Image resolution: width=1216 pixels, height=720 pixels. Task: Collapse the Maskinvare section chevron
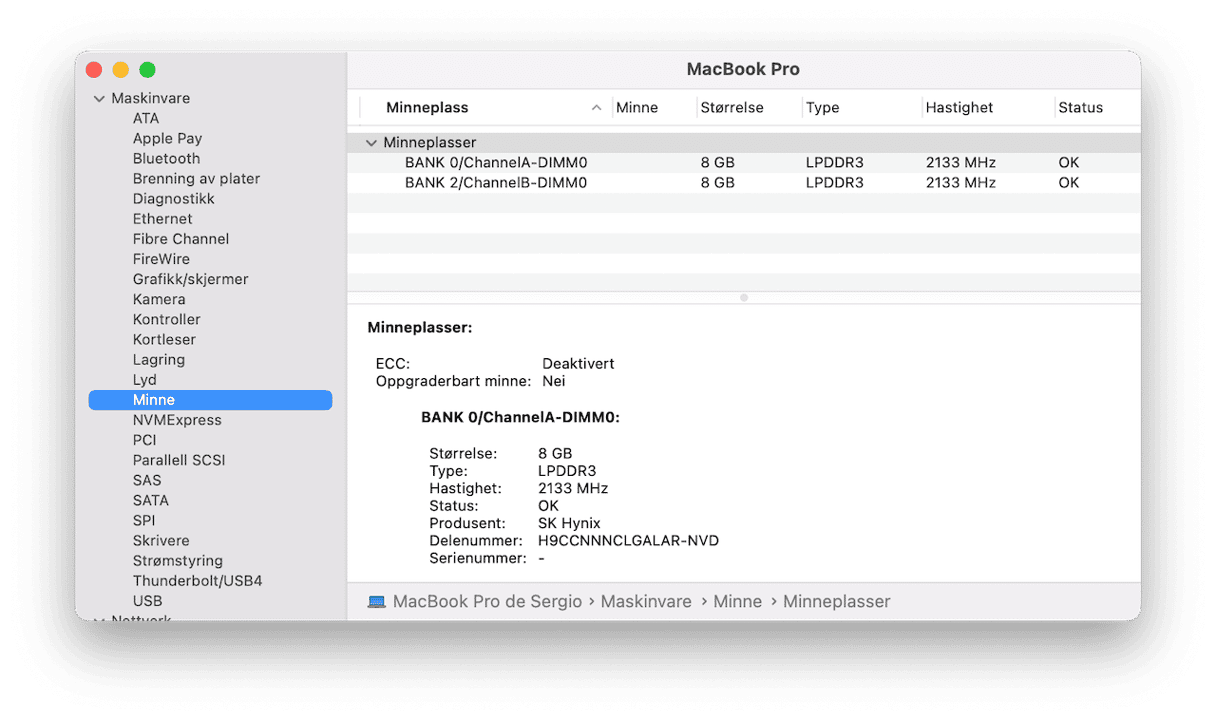(x=99, y=99)
